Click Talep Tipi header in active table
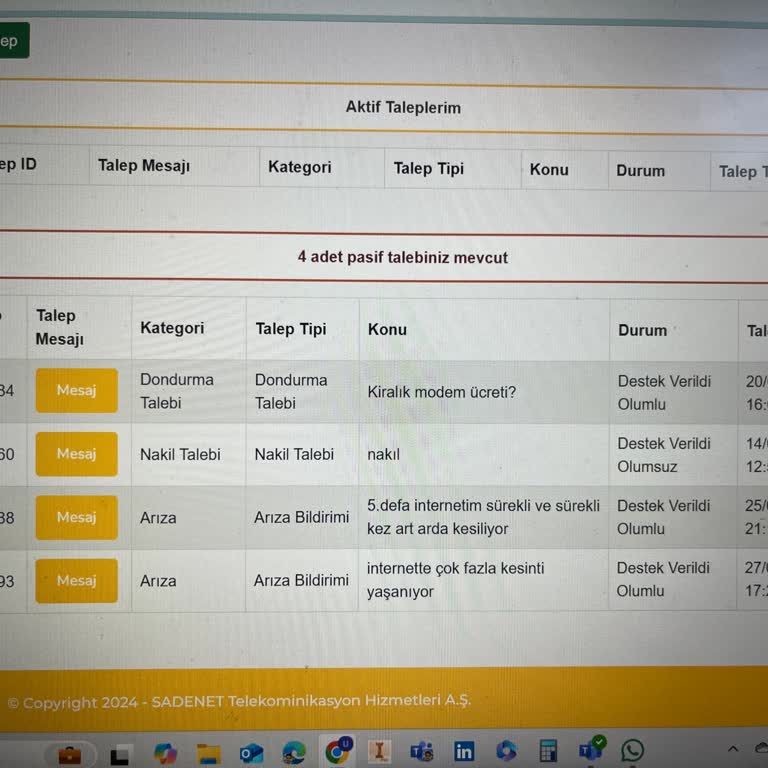768x768 pixels. 429,168
